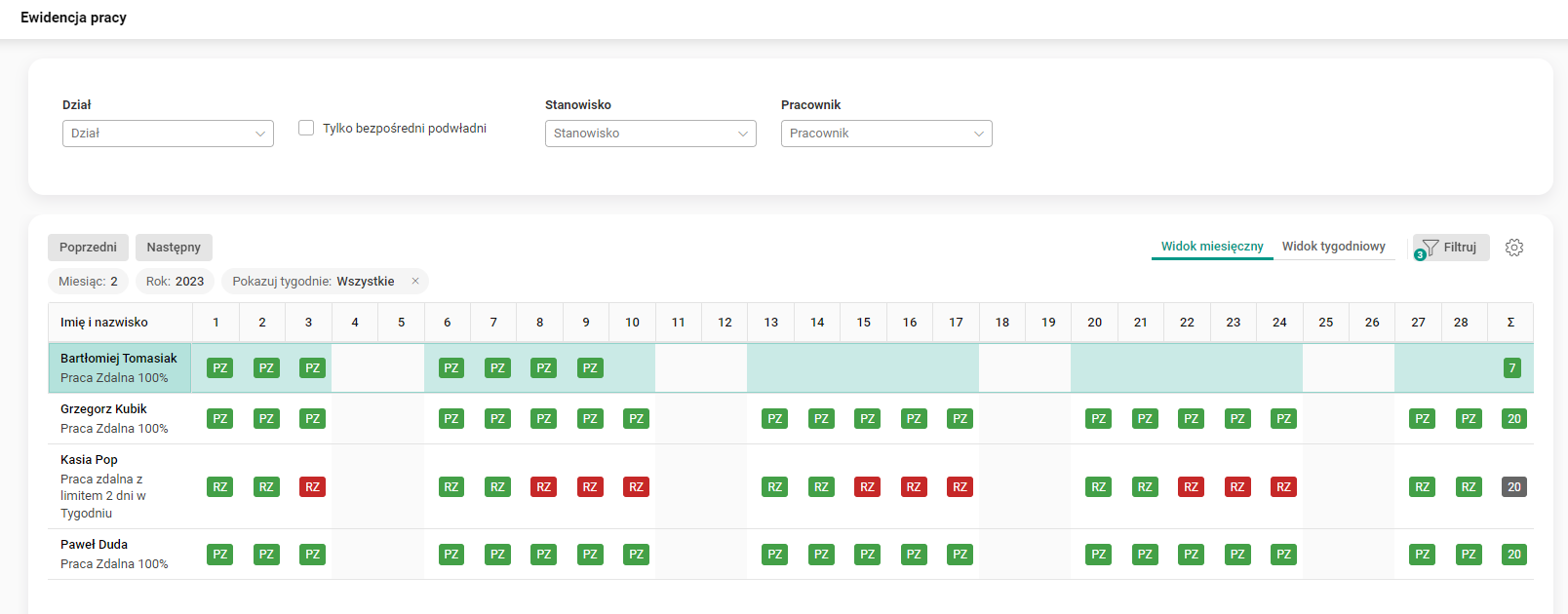Enable Tylko bezpośredni podwładni checkbox
Viewport: 1568px width, 614px height.
[306, 128]
